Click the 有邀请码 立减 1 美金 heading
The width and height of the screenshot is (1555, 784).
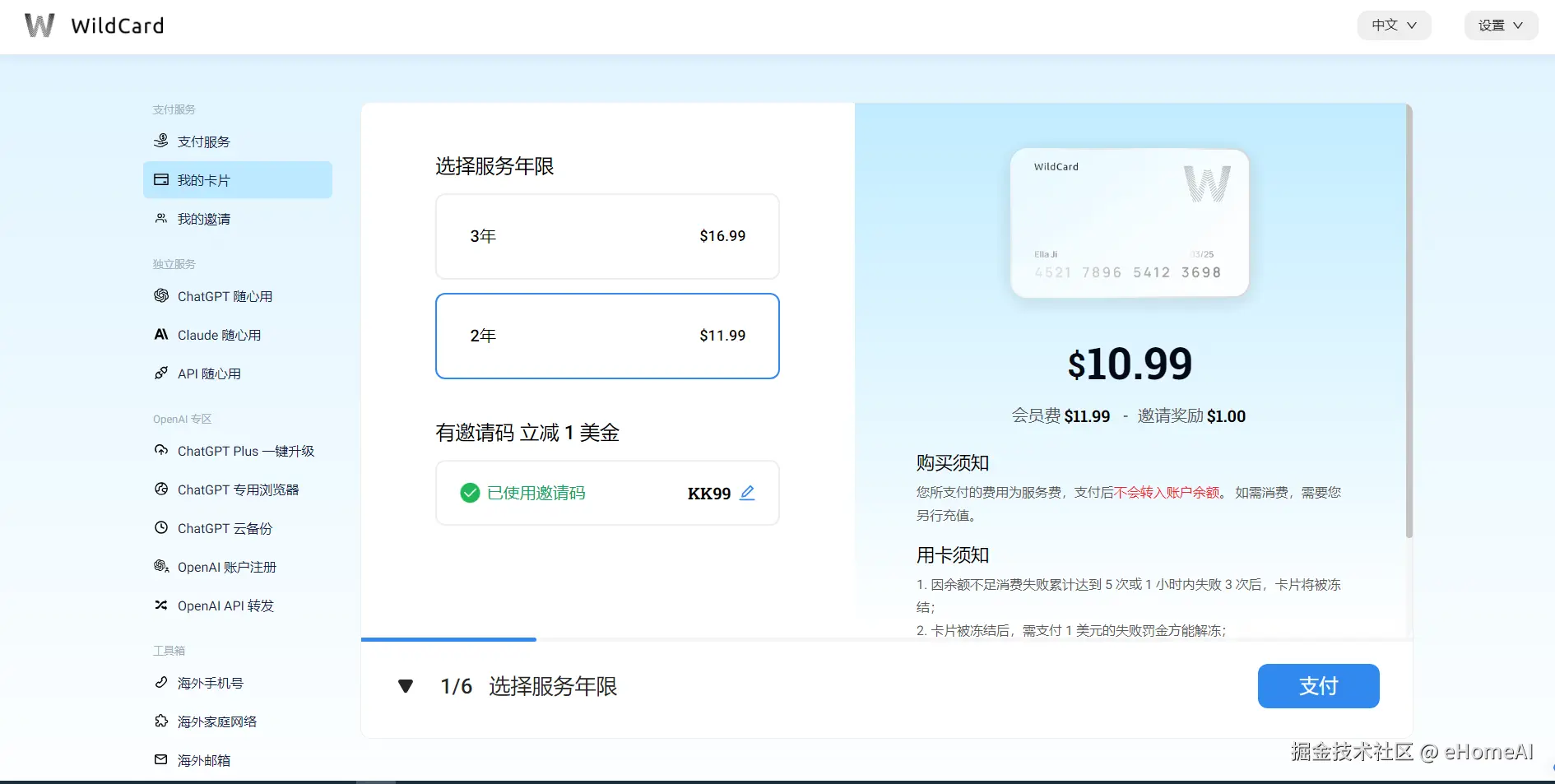[527, 433]
